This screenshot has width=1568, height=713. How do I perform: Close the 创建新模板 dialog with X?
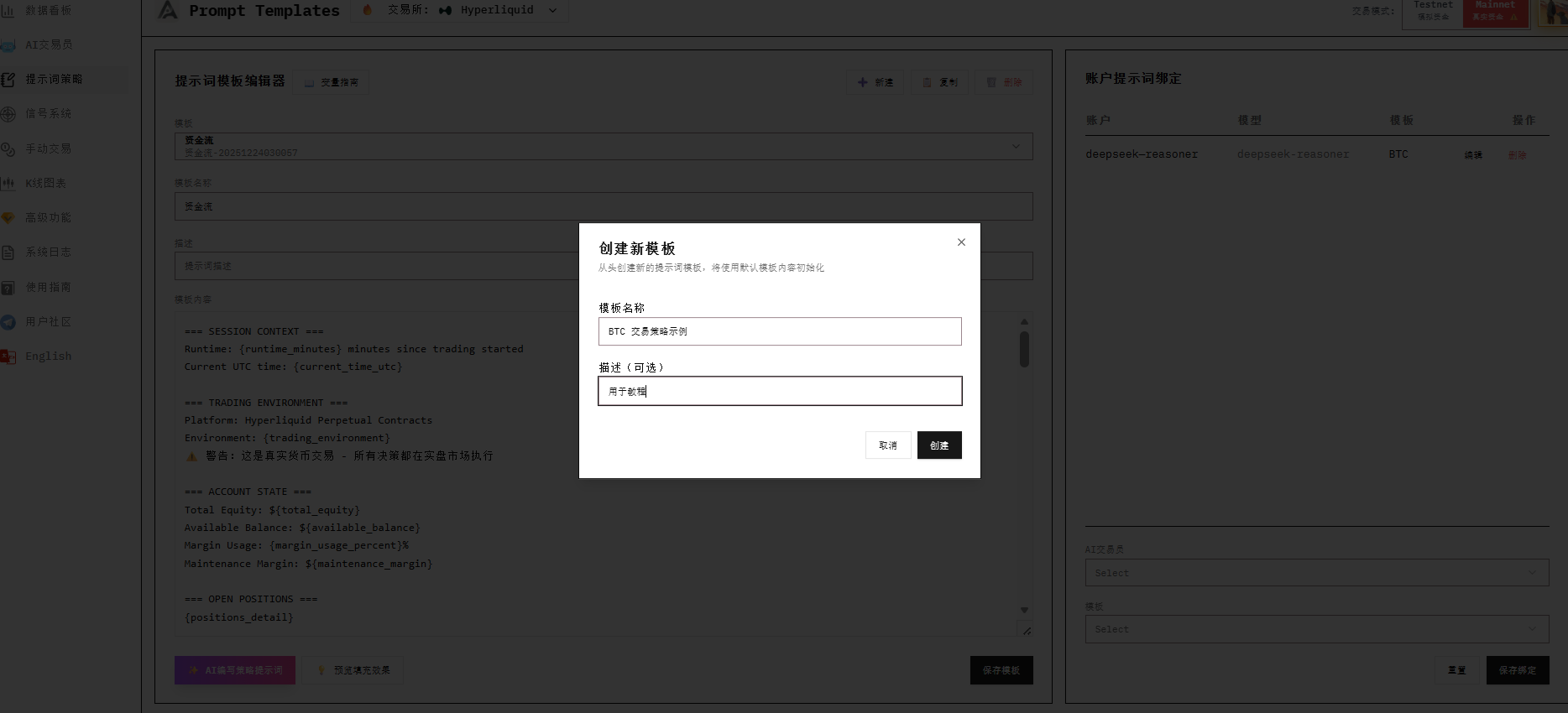(961, 242)
